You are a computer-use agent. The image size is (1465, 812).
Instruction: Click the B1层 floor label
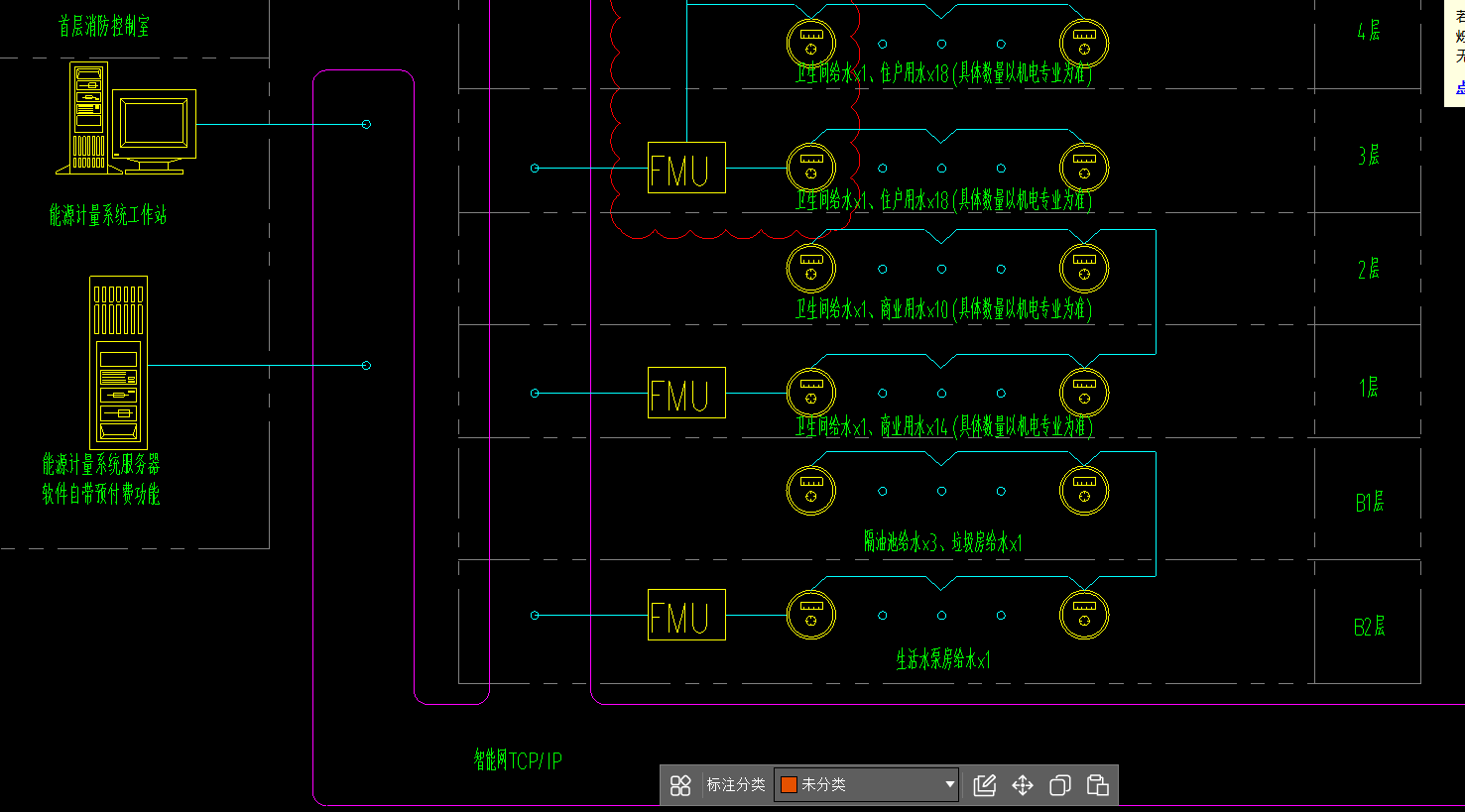(x=1370, y=503)
